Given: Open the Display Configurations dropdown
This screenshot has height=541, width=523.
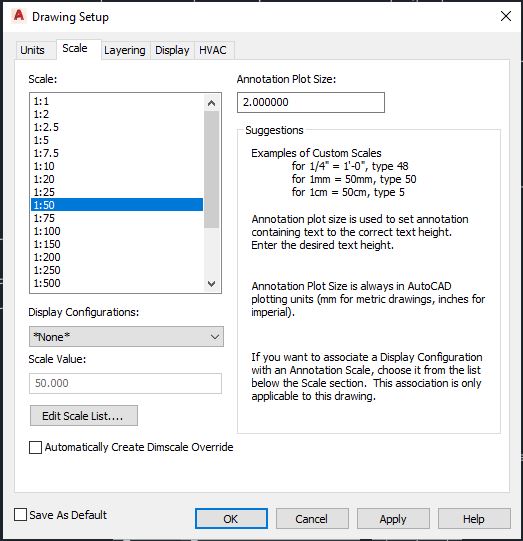Looking at the screenshot, I should 126,337.
